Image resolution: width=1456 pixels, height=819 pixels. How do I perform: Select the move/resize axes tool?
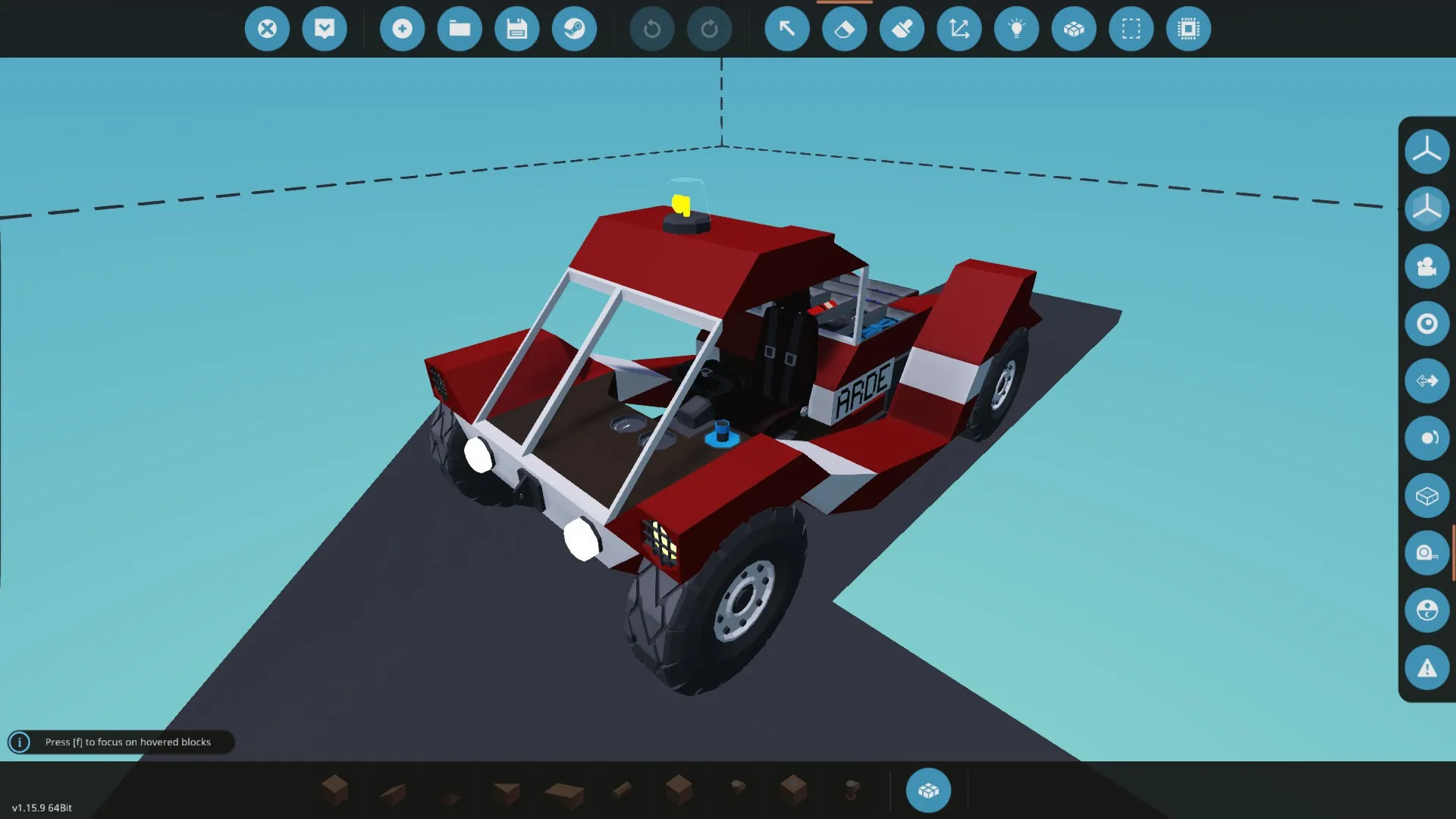coord(959,29)
